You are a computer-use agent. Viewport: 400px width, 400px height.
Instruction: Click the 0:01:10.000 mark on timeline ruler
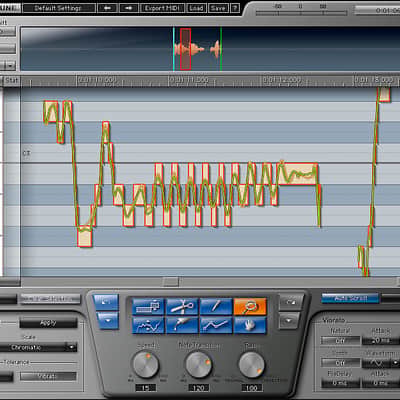(97, 80)
